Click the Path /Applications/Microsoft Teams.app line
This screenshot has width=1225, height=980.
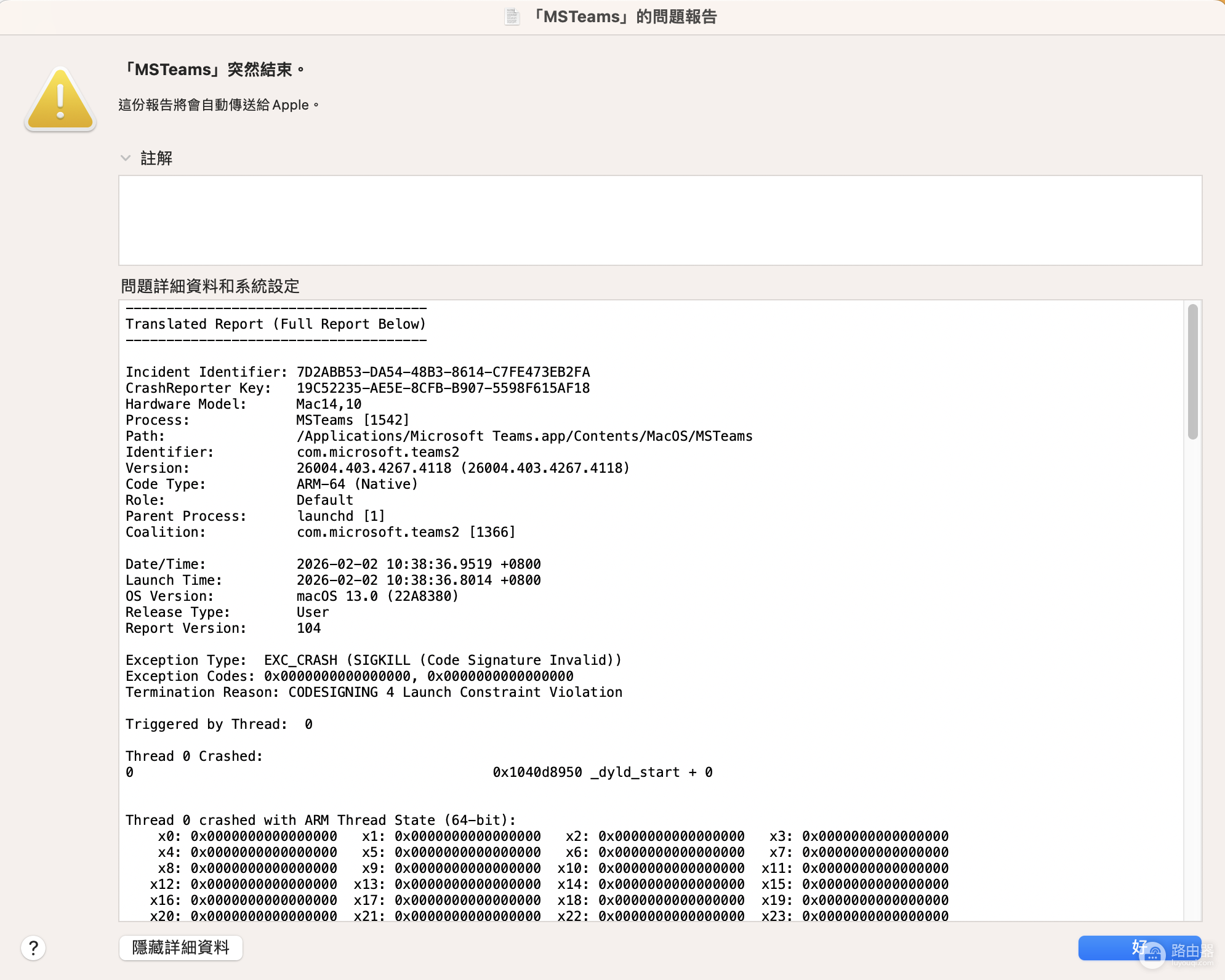tap(439, 436)
